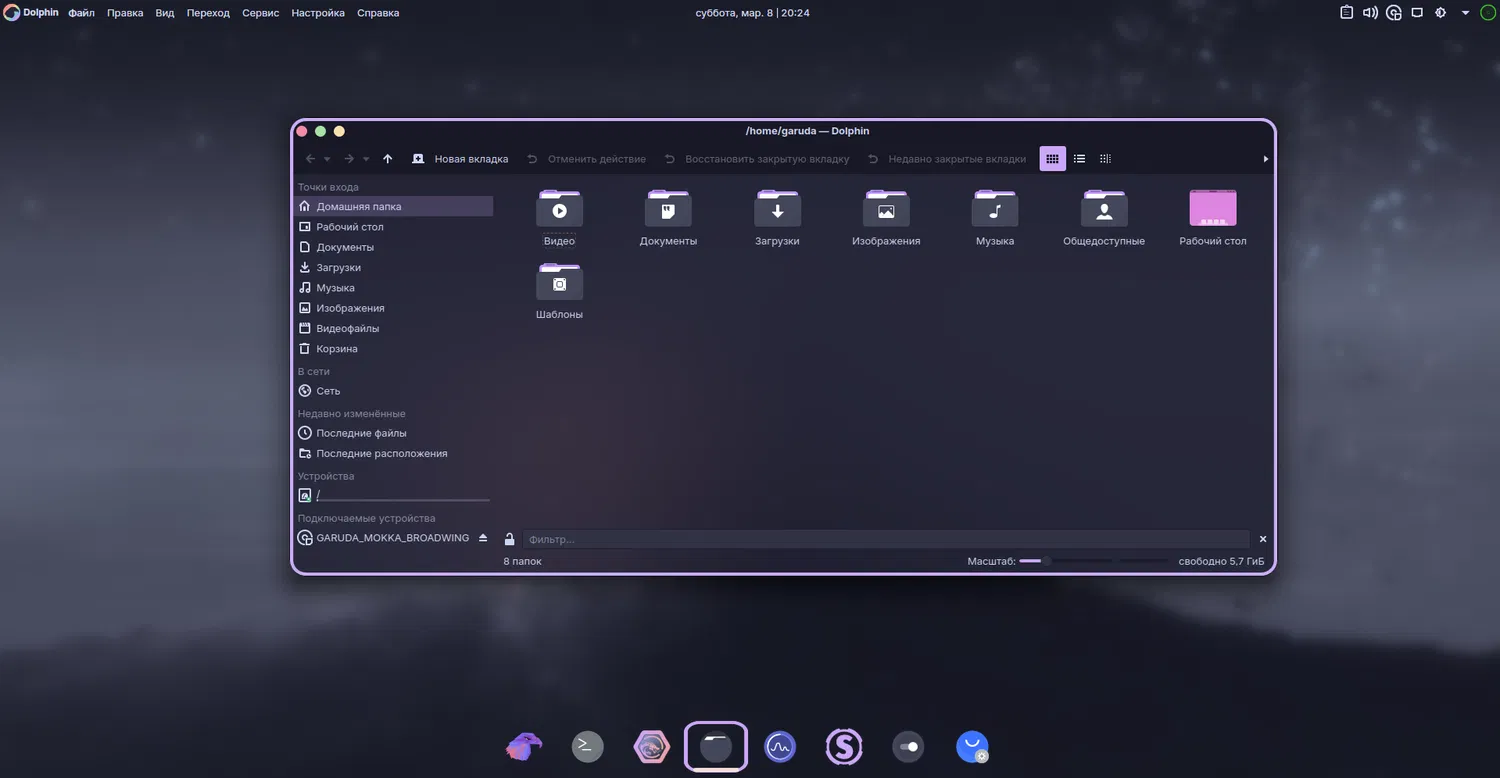Open the volume control in system tray
This screenshot has width=1500, height=778.
pyautogui.click(x=1369, y=13)
